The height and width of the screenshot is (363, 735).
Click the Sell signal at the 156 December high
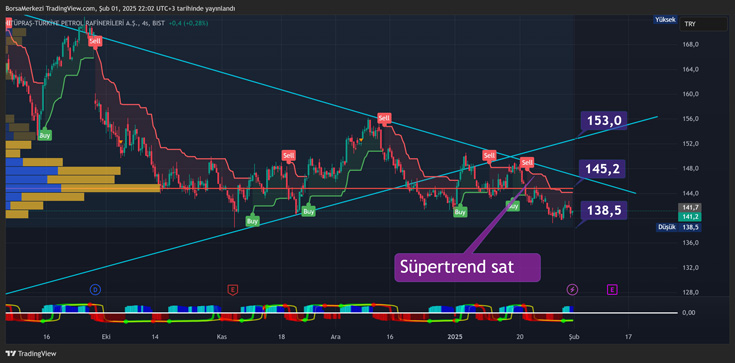click(x=384, y=118)
